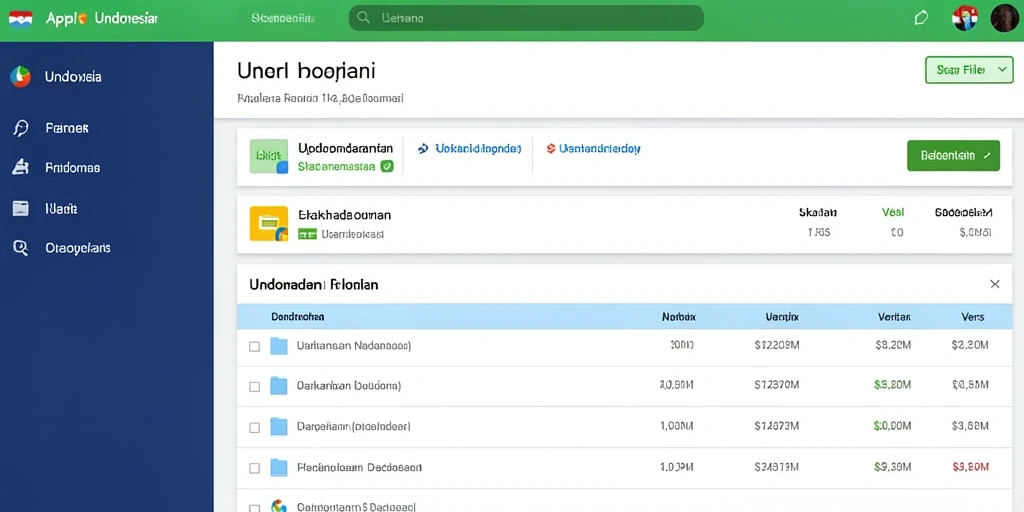Focus the Uehano search field
Viewport: 1024px width, 512px height.
point(526,18)
